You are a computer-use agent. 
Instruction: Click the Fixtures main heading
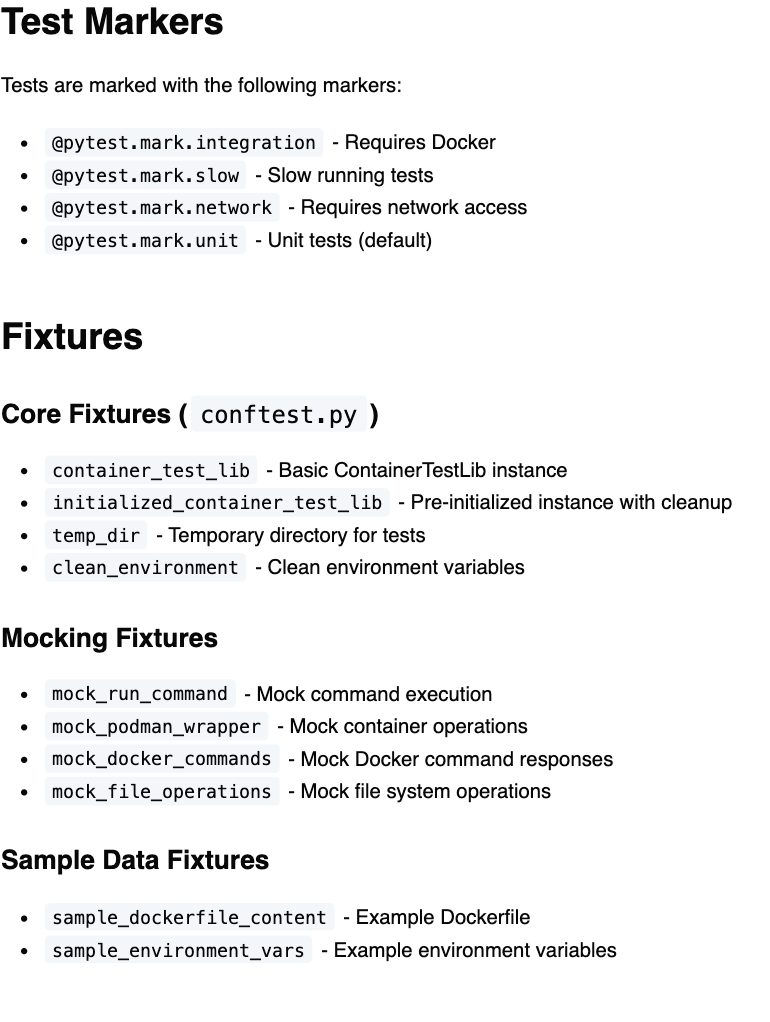[x=72, y=337]
